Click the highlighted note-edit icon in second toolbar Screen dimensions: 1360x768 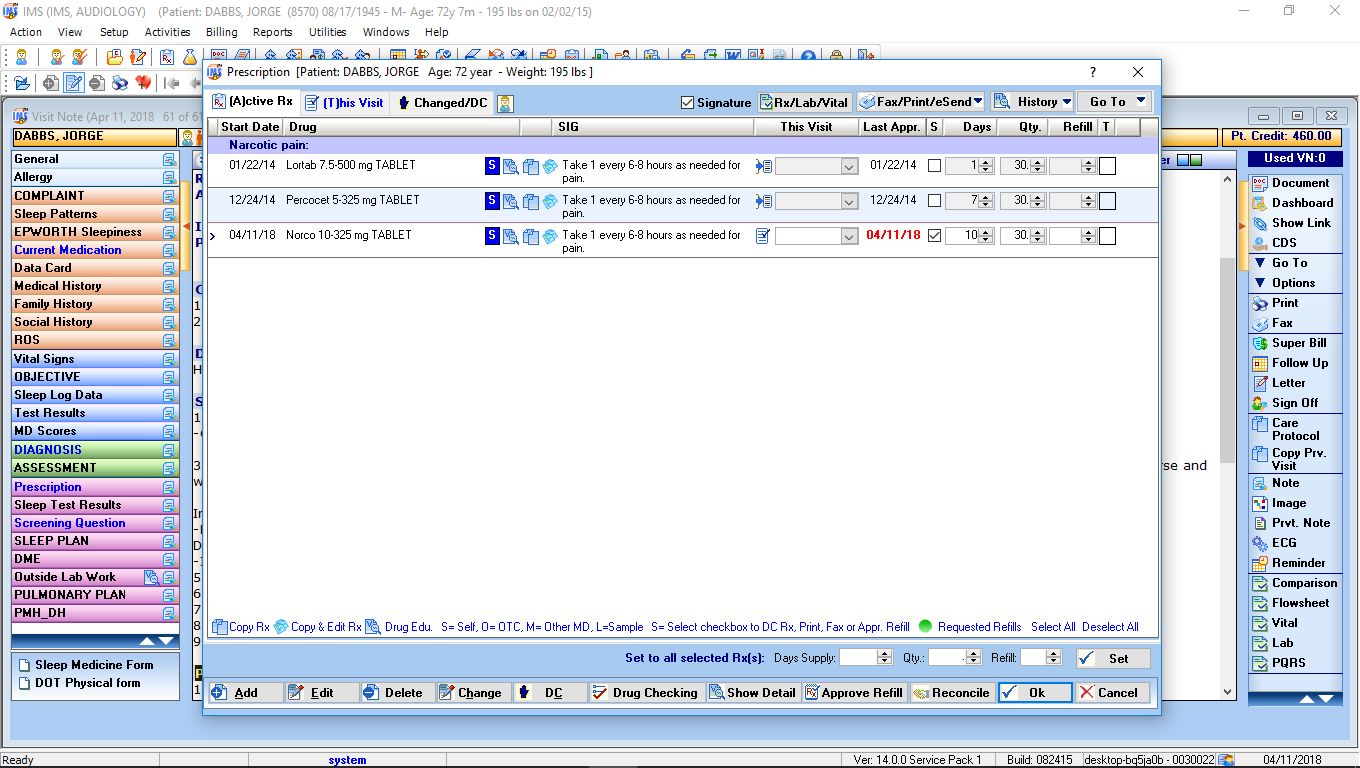point(73,83)
